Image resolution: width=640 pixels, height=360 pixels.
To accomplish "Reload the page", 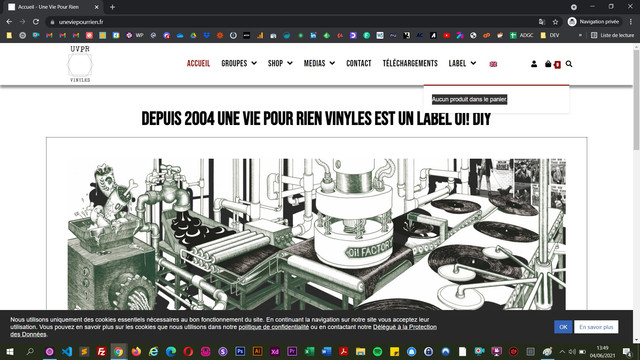I will 36,22.
